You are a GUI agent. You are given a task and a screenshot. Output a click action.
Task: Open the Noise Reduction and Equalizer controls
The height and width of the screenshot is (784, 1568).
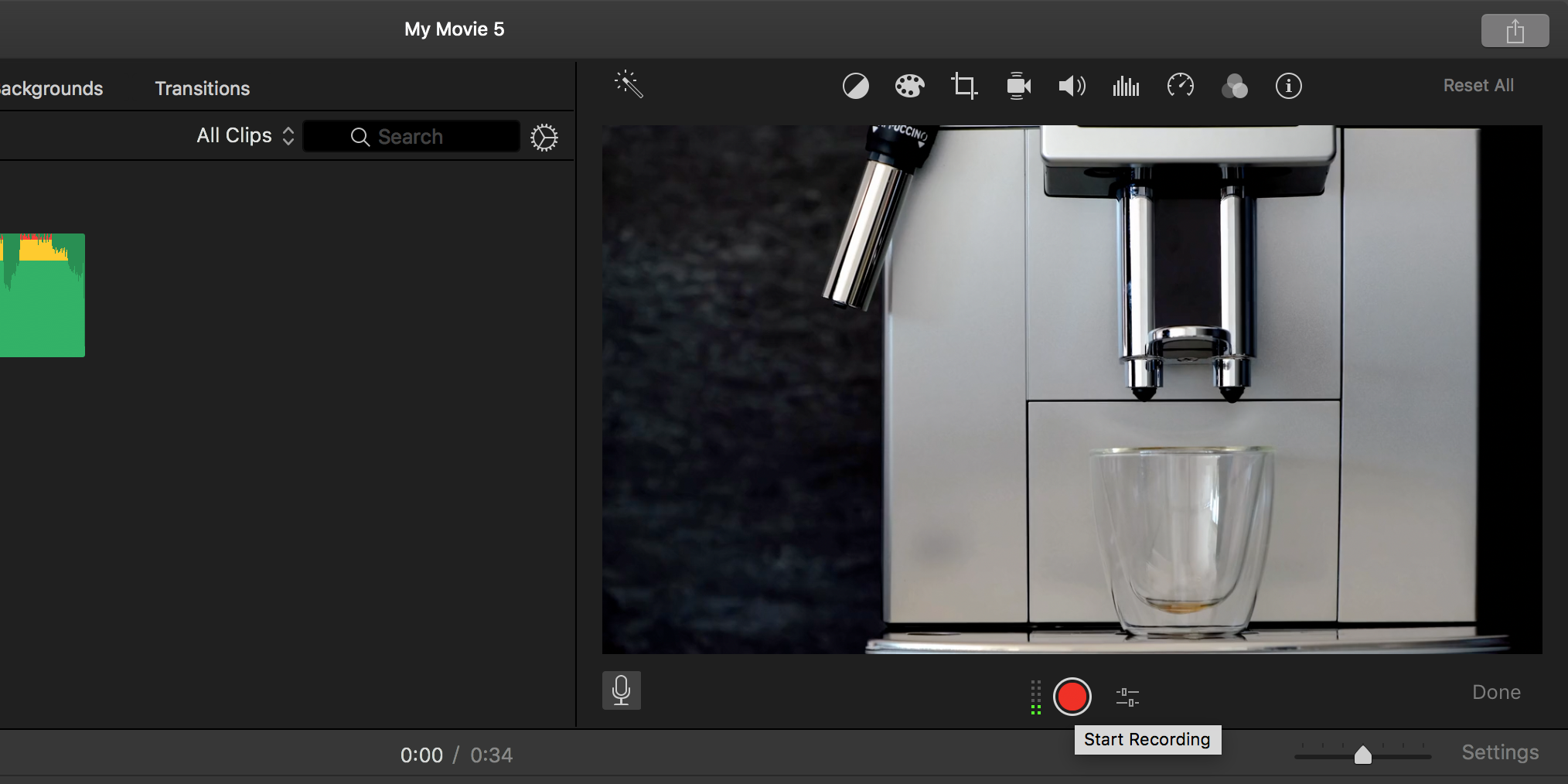[1126, 86]
